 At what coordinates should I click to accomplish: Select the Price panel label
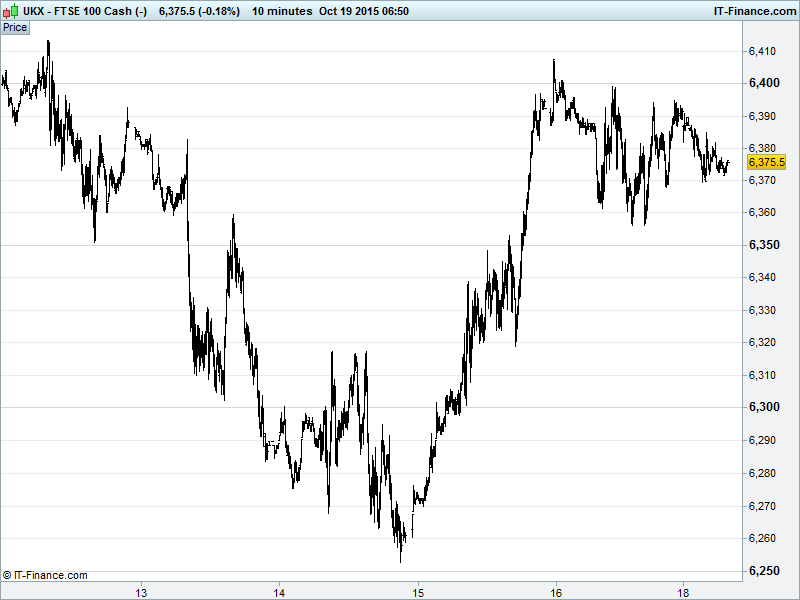pyautogui.click(x=15, y=27)
